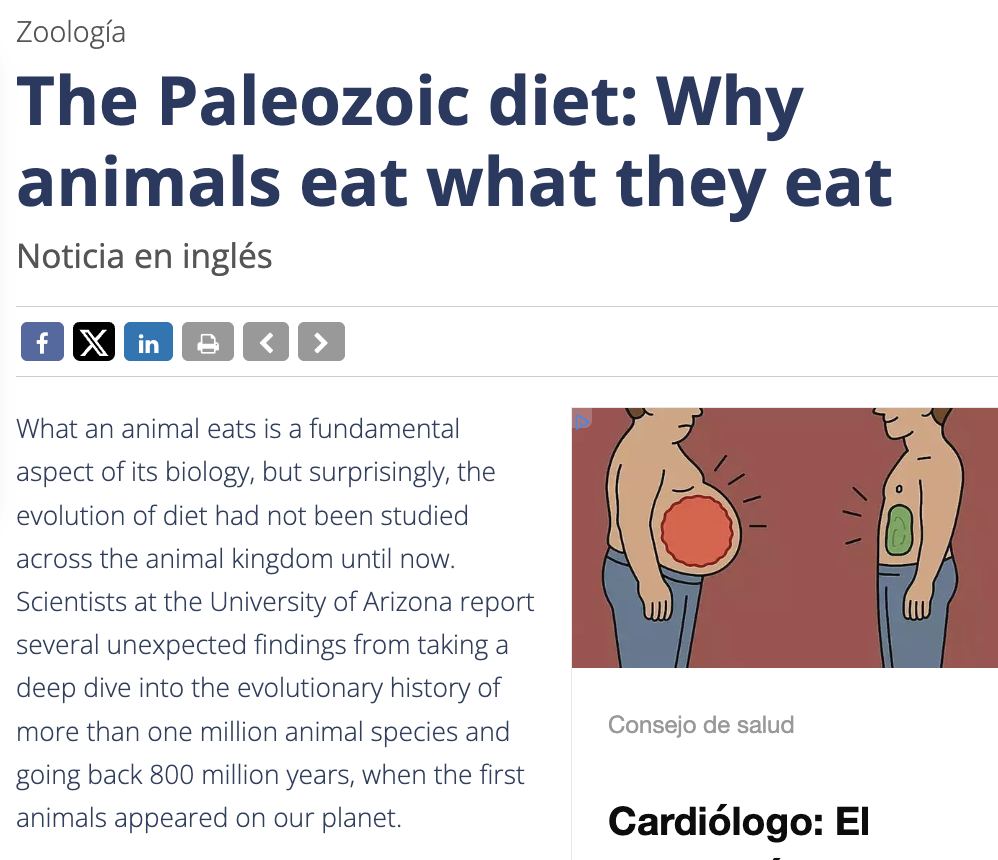Image resolution: width=998 pixels, height=860 pixels.
Task: Open the AdChoices triangle icon on ad
Action: pyautogui.click(x=582, y=421)
